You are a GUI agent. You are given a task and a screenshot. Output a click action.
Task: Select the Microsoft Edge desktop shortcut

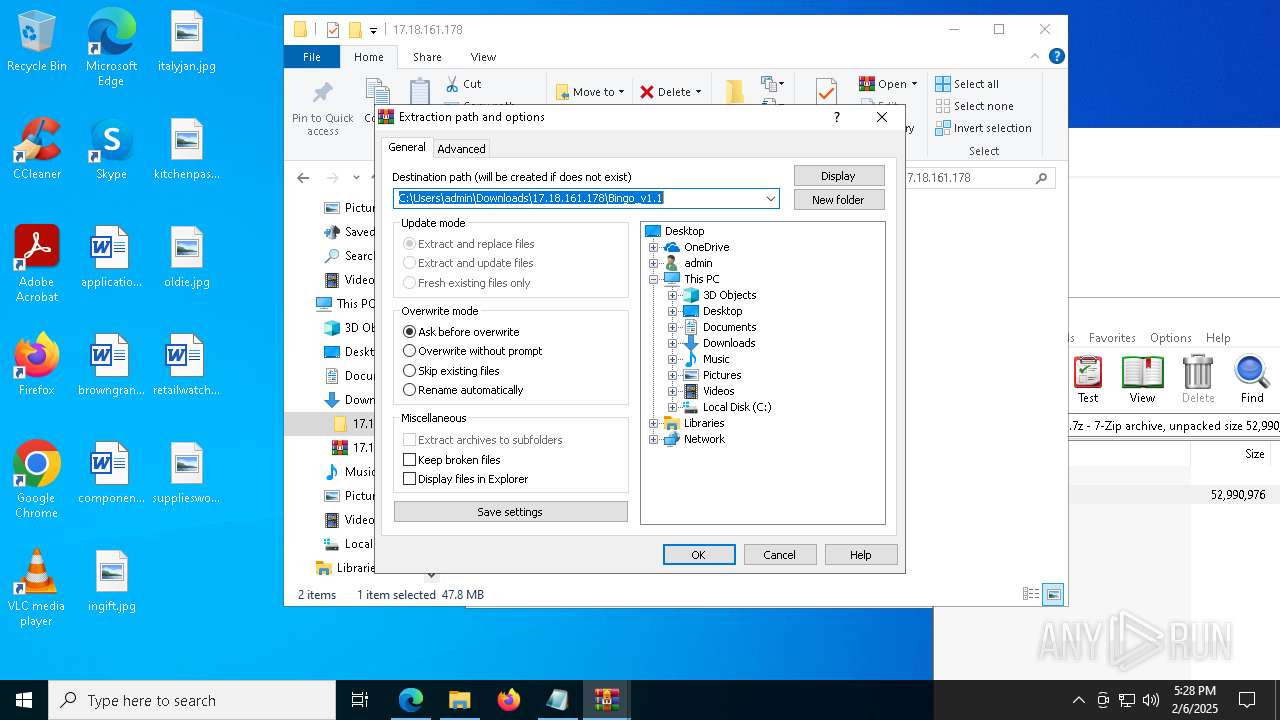tap(111, 49)
